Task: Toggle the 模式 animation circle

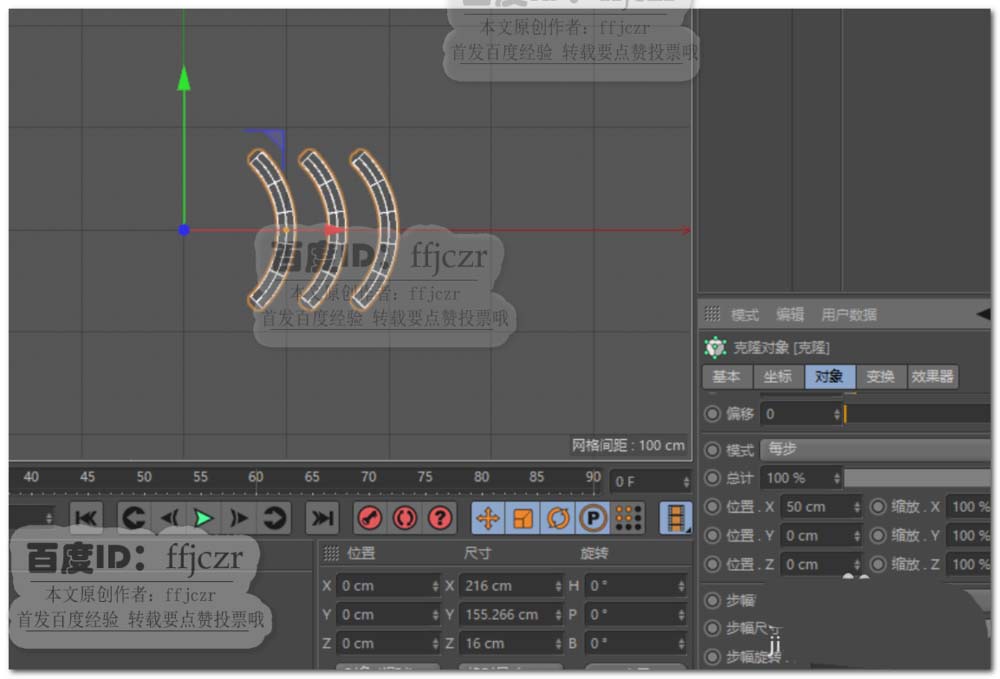Action: tap(712, 449)
